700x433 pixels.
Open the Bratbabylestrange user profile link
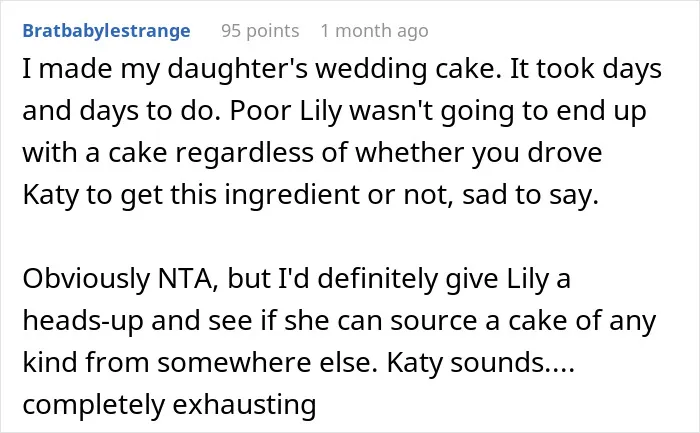click(x=106, y=31)
